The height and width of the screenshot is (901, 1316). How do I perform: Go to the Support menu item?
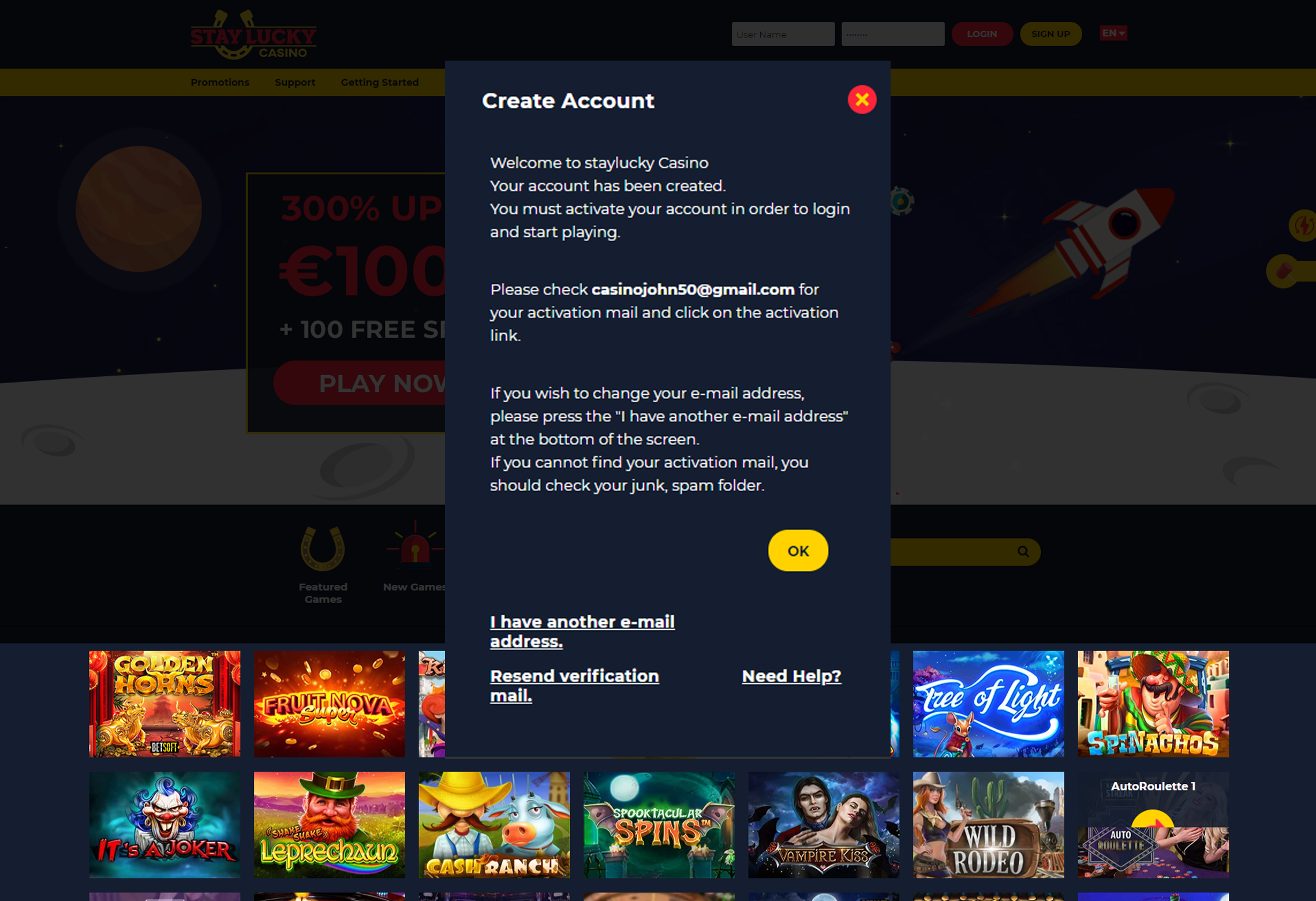coord(295,82)
